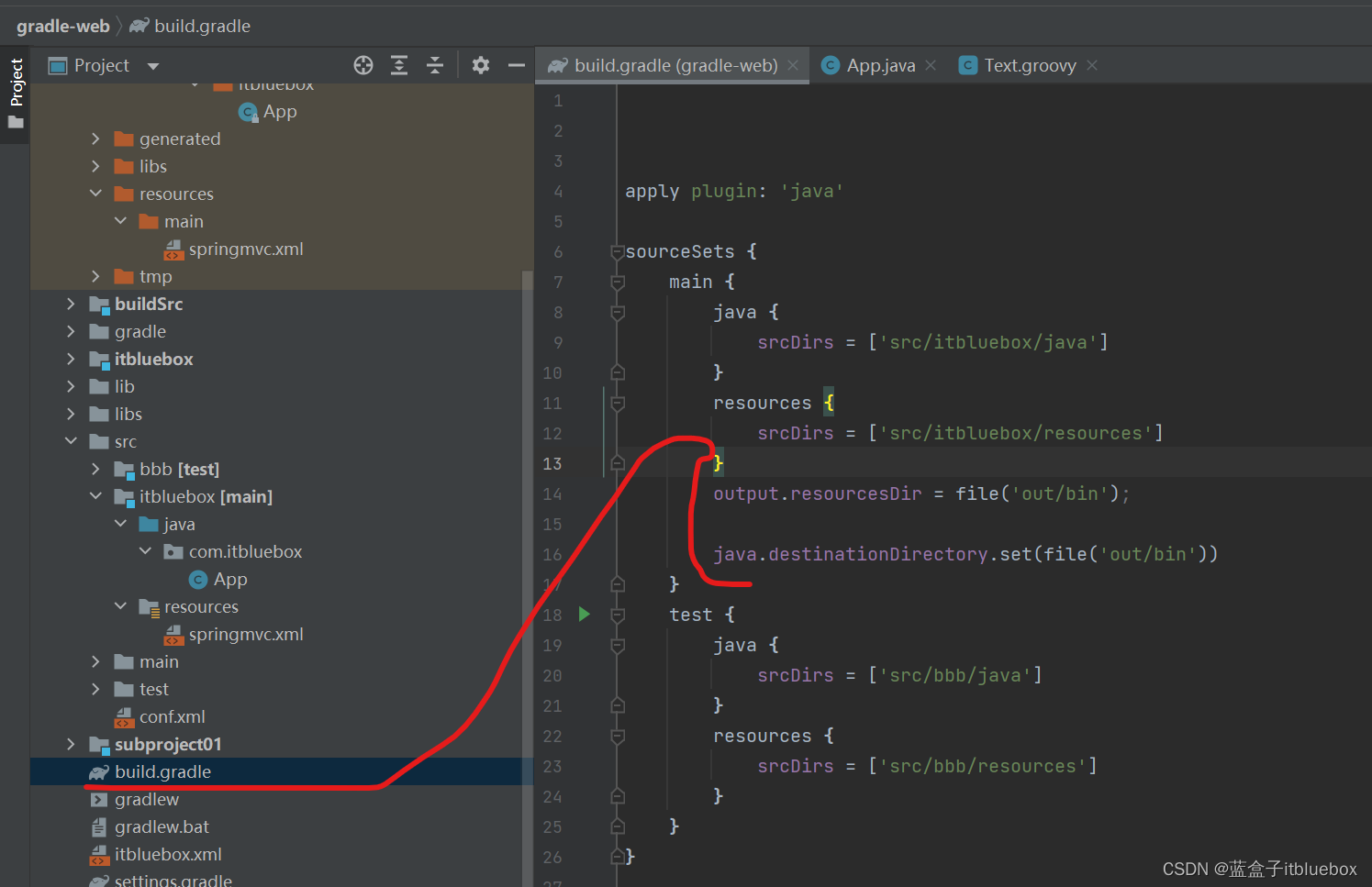Fold the java block at line 8
1372x887 pixels.
click(618, 312)
